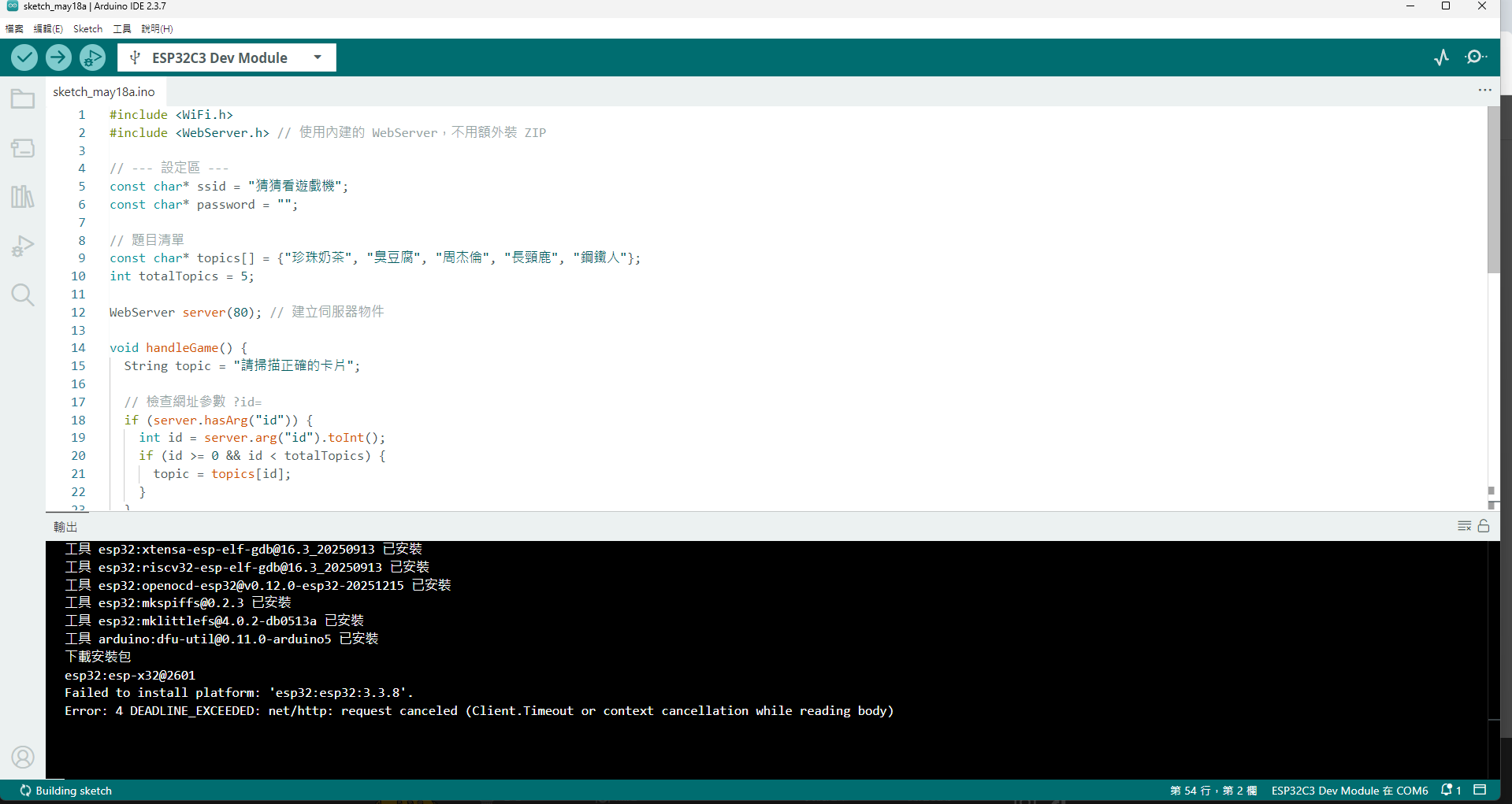Open the Serial Monitor
The image size is (1512, 804).
[x=1476, y=57]
